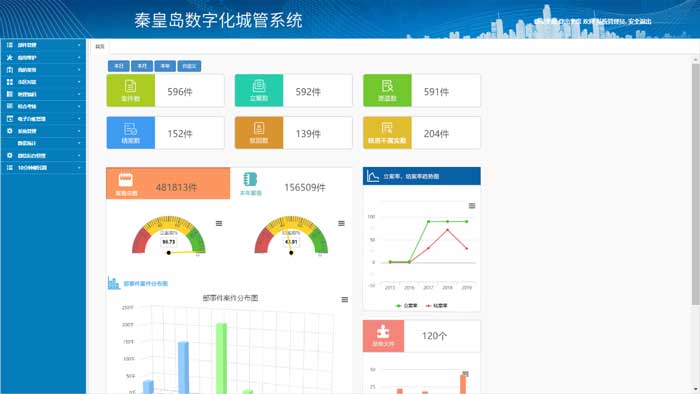Click the brown-orange tile icon beside 139件

[x=259, y=129]
